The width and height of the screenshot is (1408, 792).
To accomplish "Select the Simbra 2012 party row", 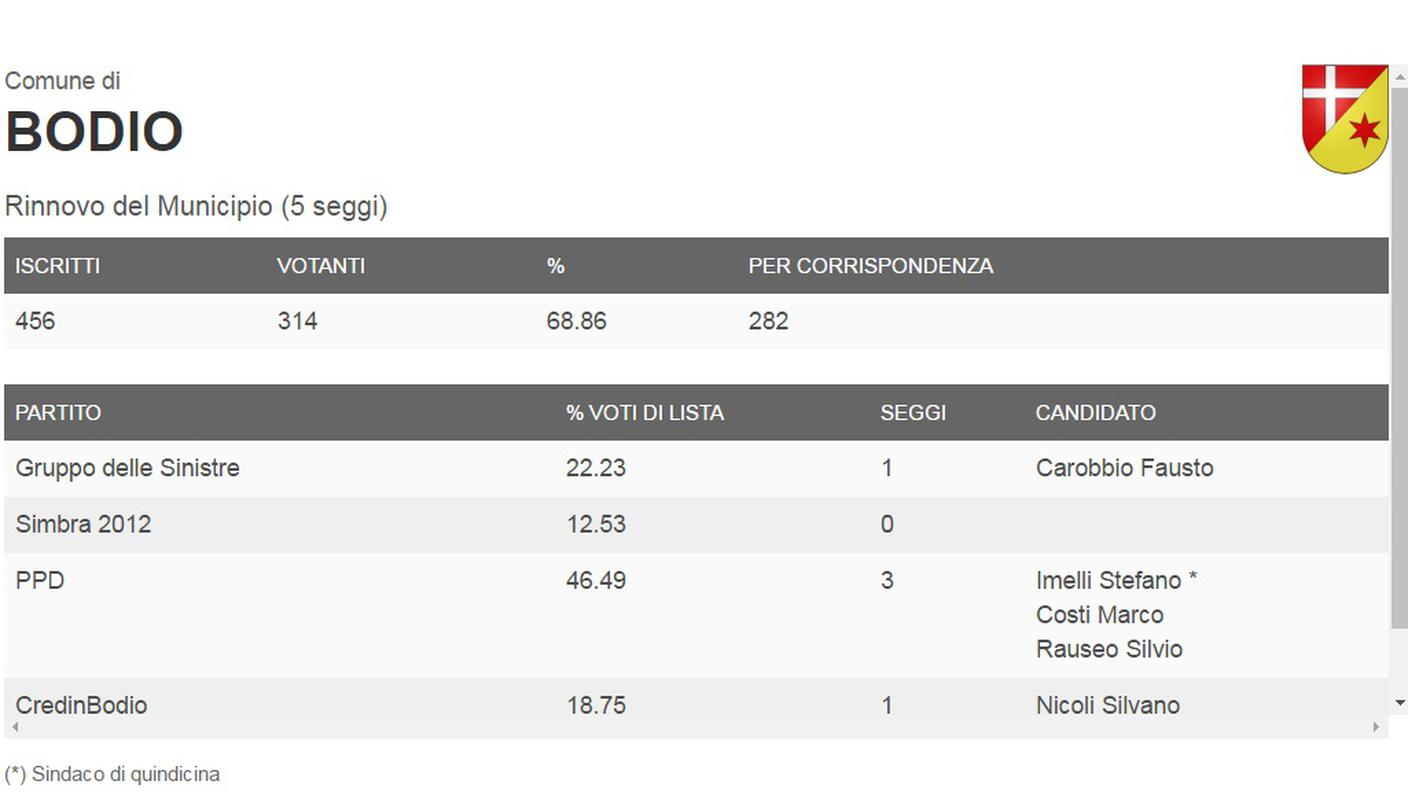I will pyautogui.click(x=696, y=524).
